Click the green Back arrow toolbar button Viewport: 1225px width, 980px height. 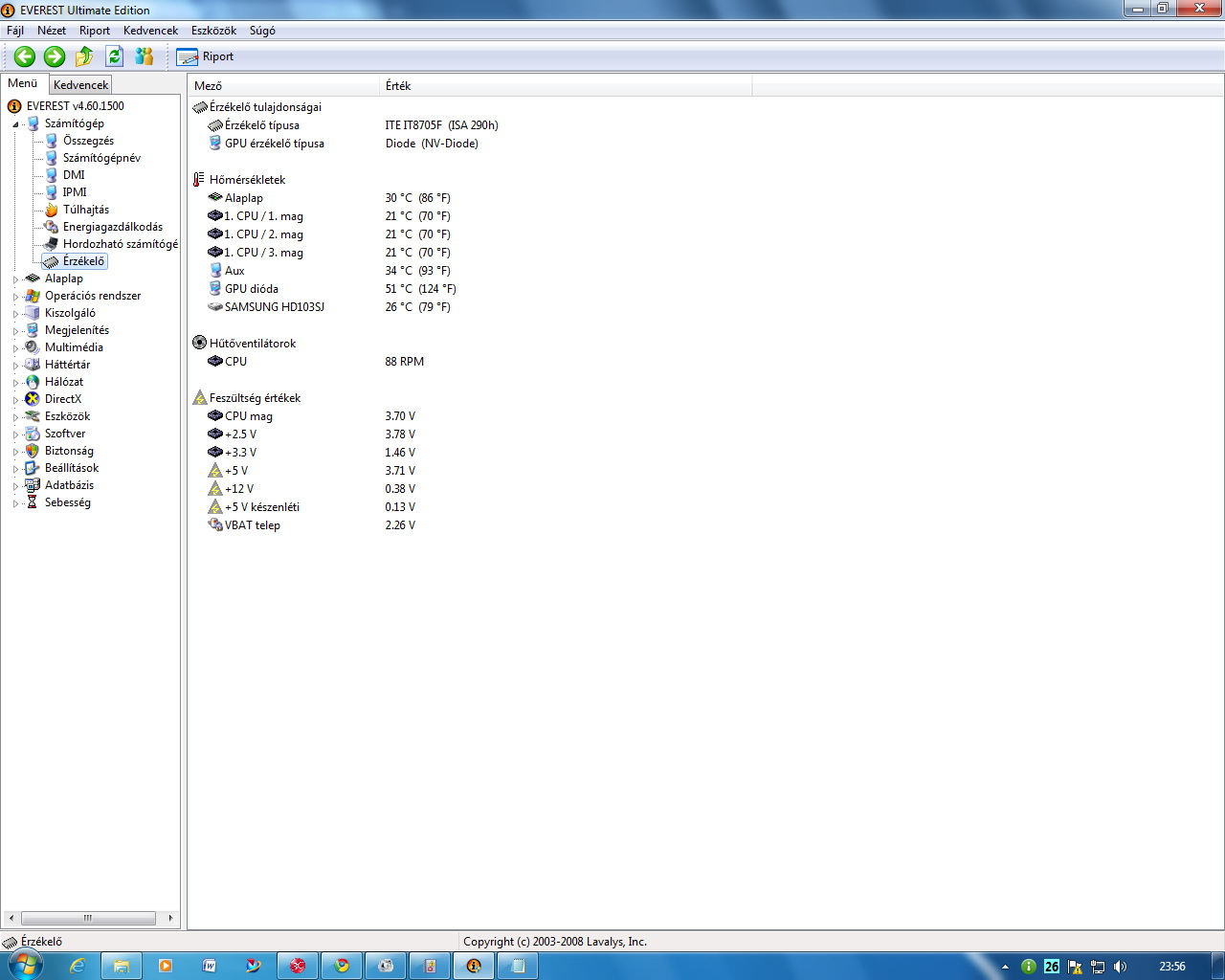pos(25,56)
